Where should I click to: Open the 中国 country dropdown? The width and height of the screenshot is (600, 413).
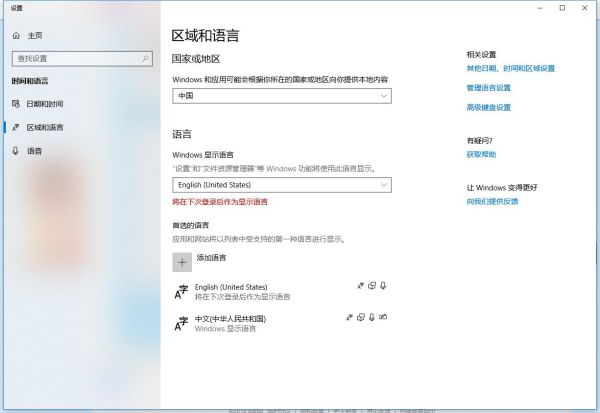coord(282,96)
